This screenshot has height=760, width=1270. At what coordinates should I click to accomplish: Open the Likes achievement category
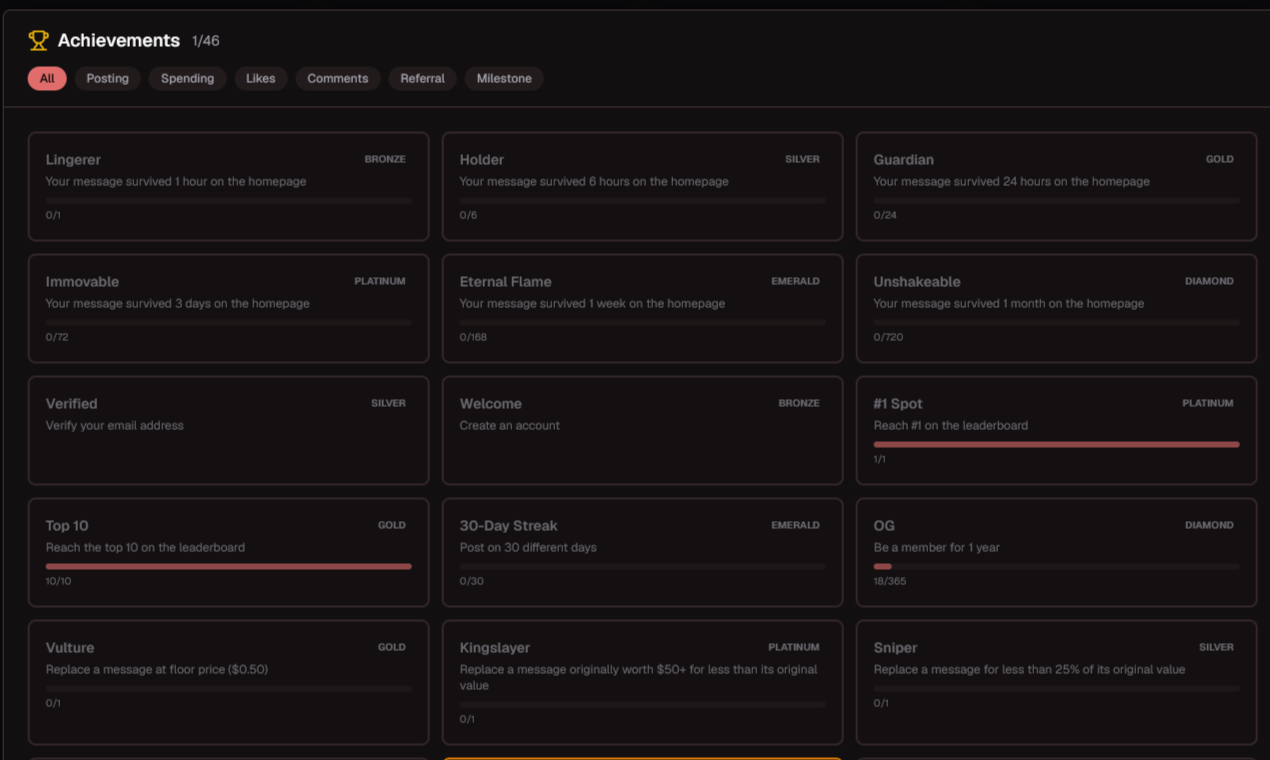pos(260,77)
